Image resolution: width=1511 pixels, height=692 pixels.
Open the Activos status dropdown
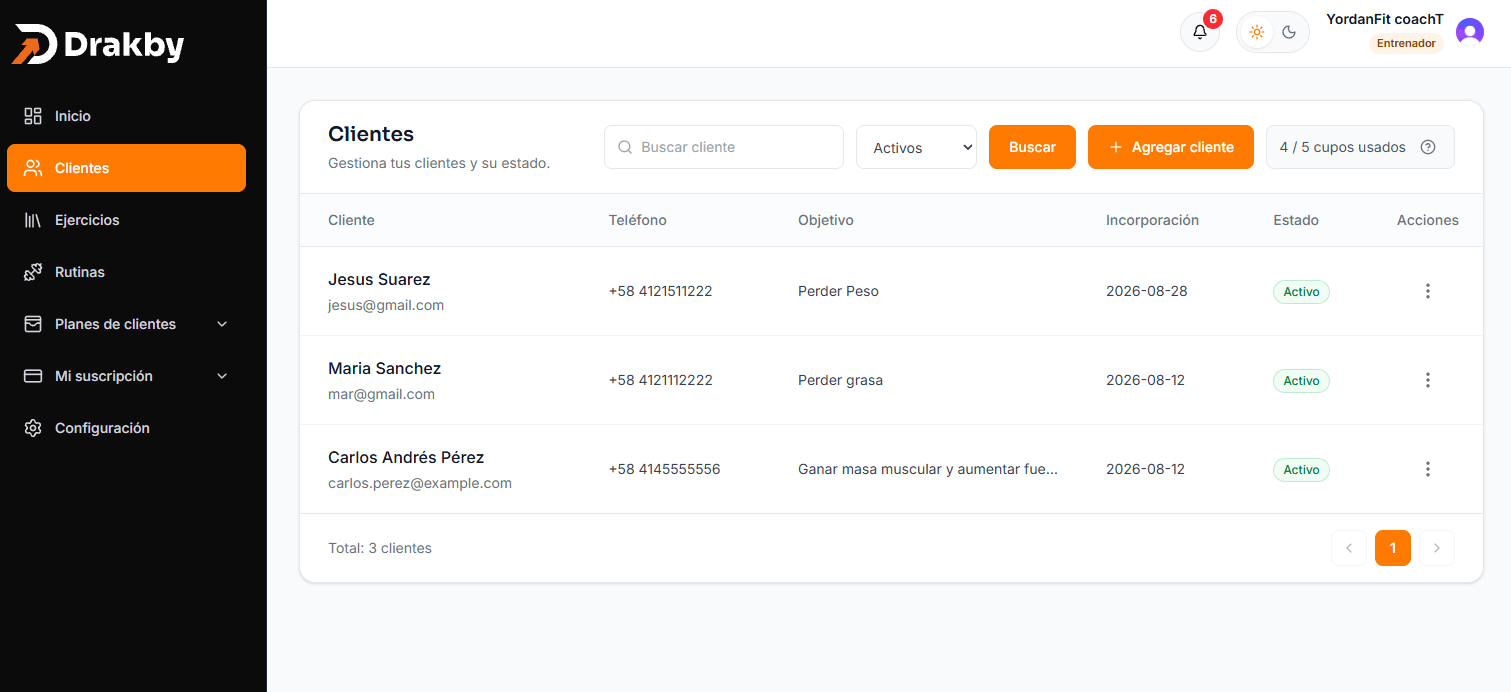(x=916, y=147)
